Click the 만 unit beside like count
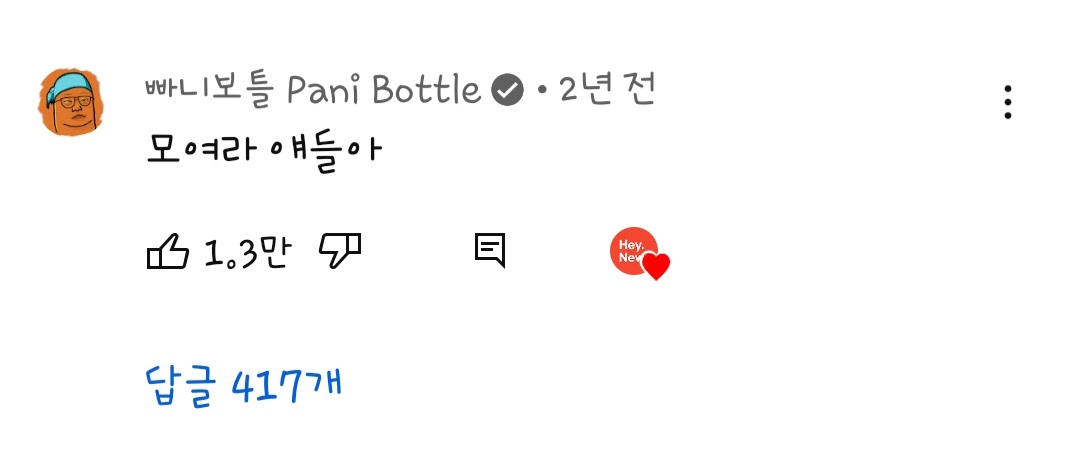 275,252
